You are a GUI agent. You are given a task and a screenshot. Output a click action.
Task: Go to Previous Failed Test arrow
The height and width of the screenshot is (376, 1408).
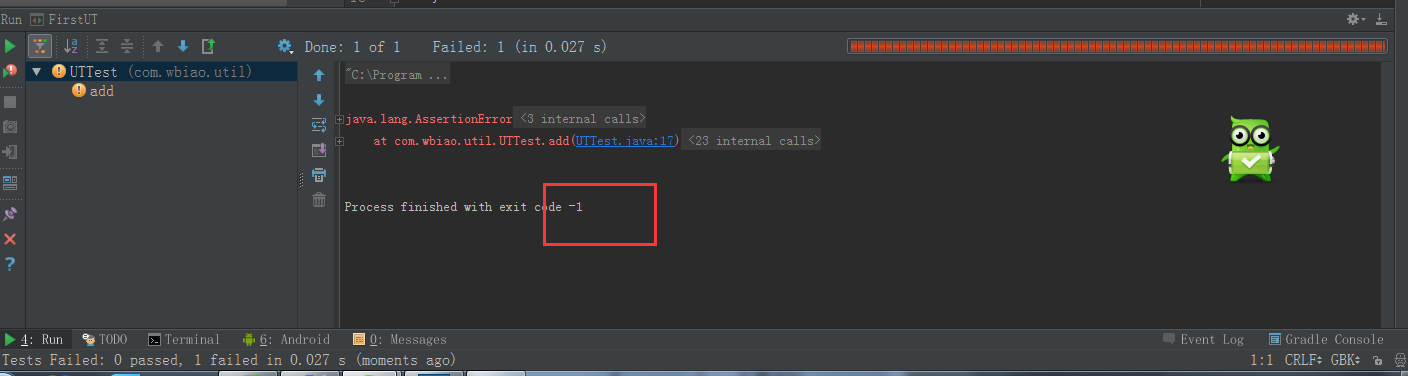point(158,46)
